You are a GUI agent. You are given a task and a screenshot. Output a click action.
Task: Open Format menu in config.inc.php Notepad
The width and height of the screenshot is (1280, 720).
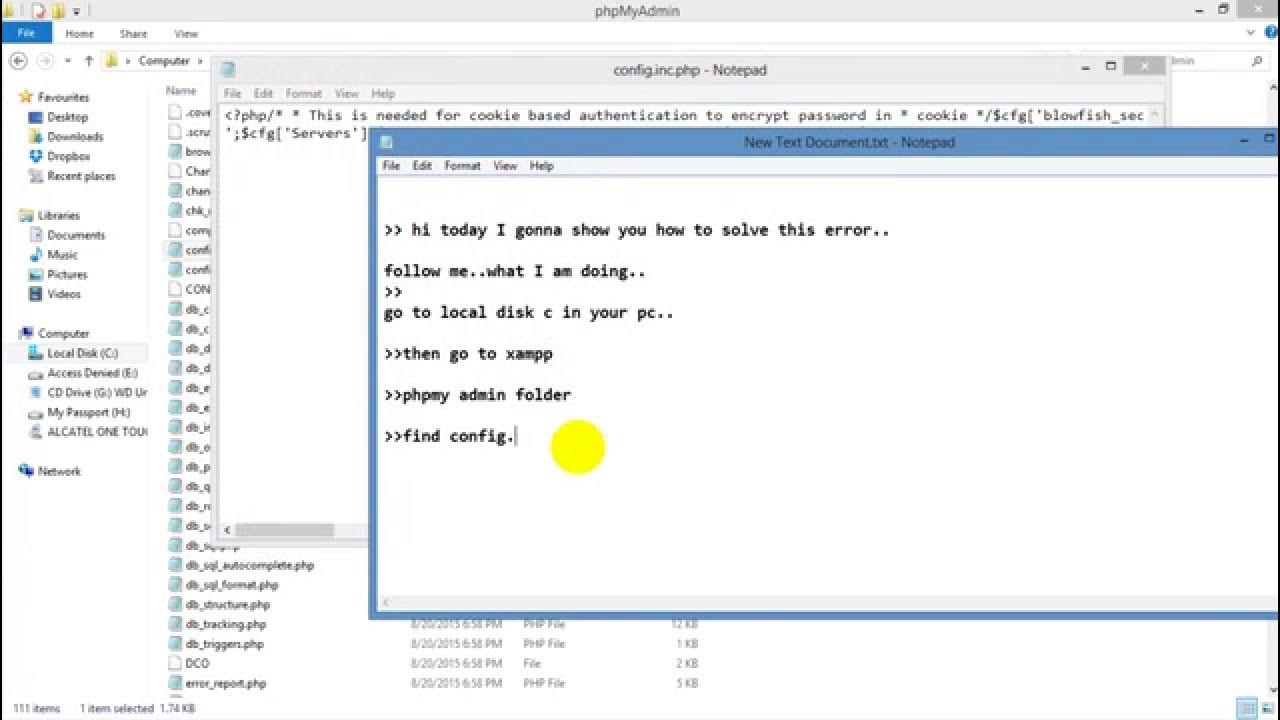[304, 94]
